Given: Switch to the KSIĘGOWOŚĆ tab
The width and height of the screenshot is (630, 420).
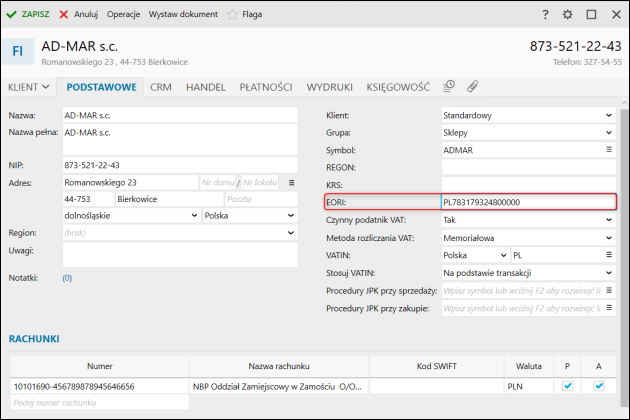Looking at the screenshot, I should click(x=397, y=87).
